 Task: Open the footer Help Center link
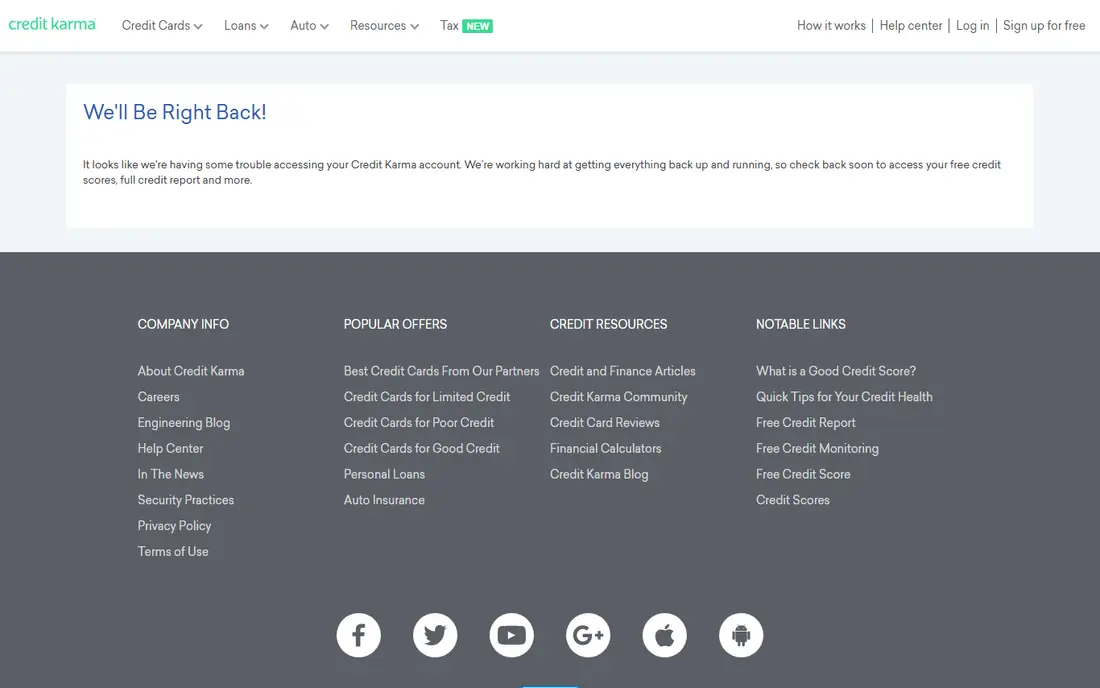point(170,449)
